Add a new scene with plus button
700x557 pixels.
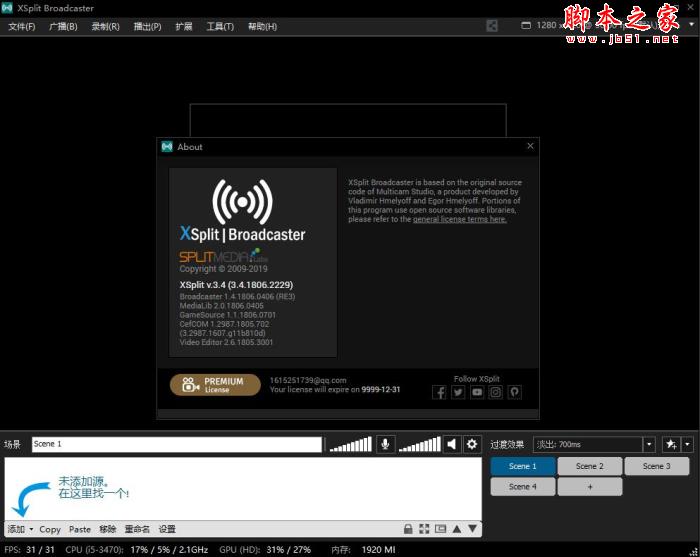coord(590,486)
